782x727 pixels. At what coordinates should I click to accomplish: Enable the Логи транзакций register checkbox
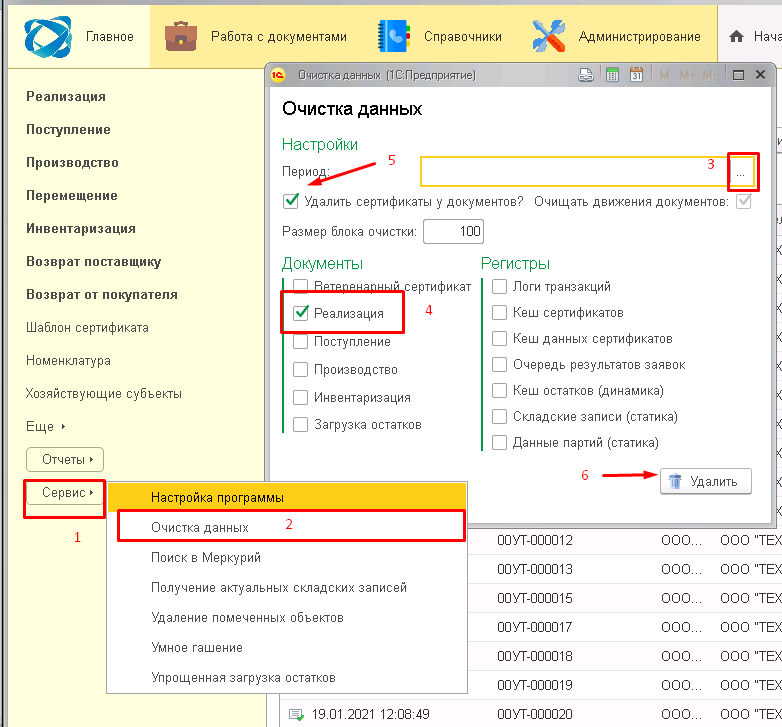click(499, 287)
